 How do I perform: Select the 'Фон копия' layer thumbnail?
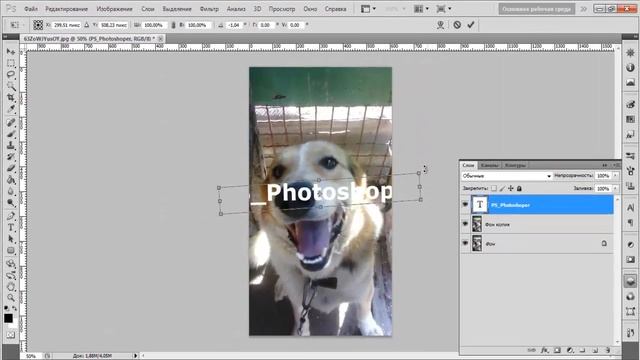[477, 224]
